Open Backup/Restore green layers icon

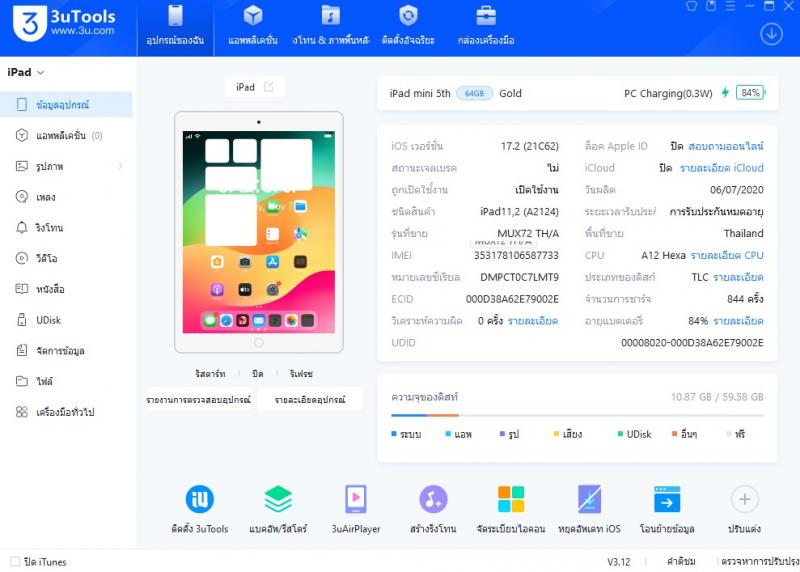[x=278, y=499]
